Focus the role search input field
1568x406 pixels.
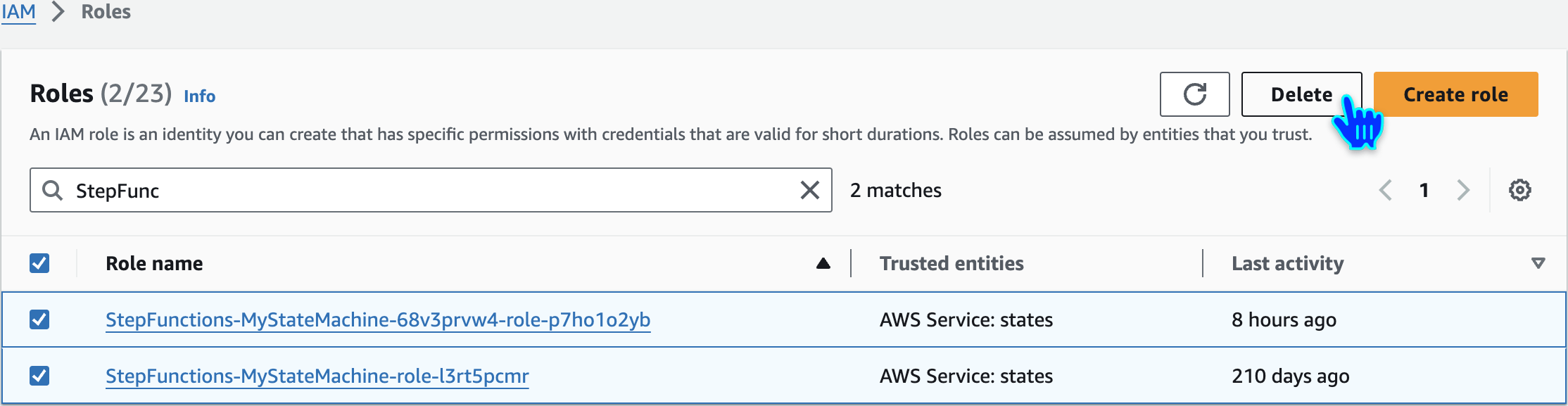pyautogui.click(x=429, y=190)
